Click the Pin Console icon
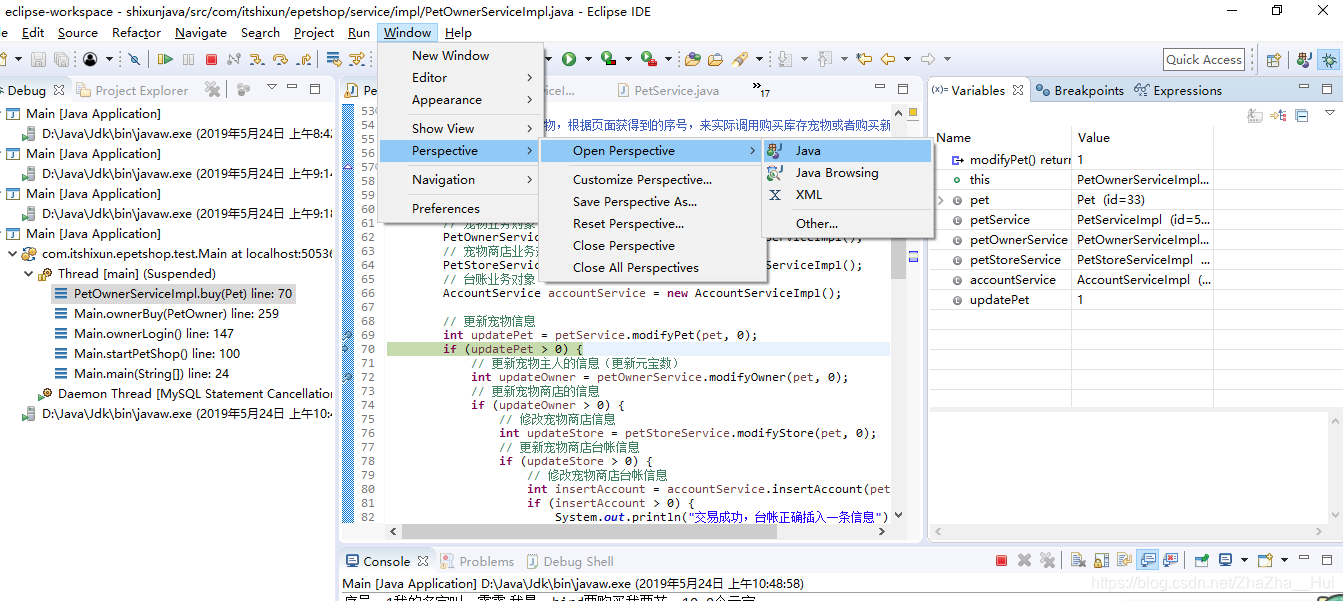1343x601 pixels. [1201, 560]
